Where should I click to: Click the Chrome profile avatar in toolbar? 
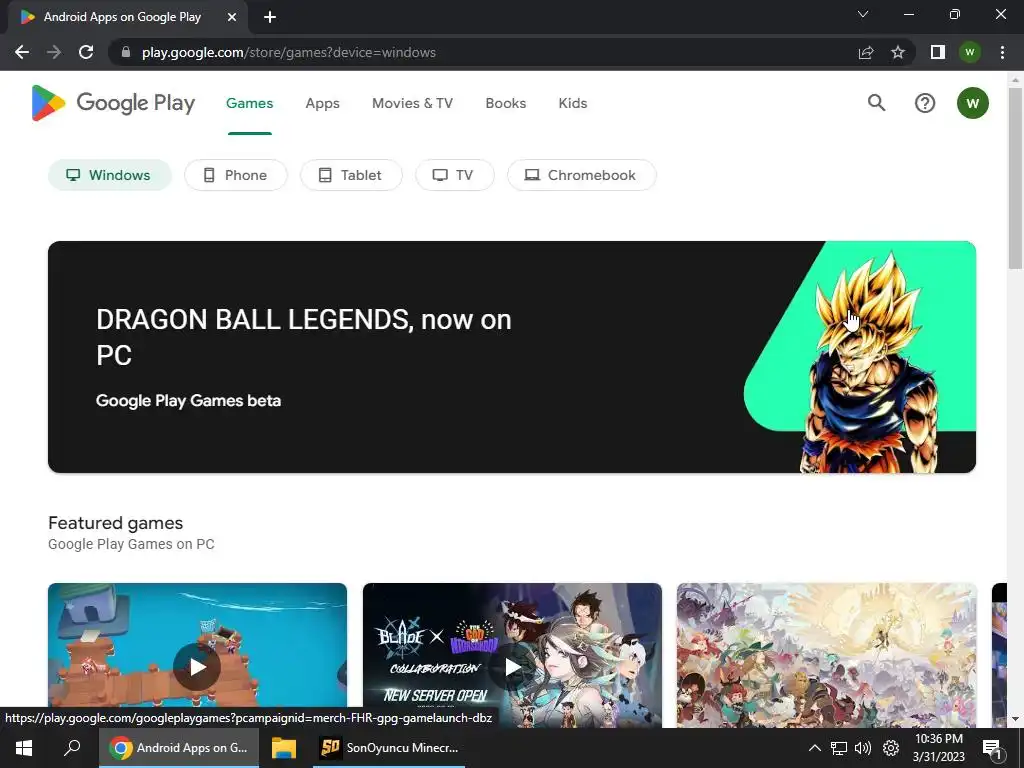click(969, 52)
